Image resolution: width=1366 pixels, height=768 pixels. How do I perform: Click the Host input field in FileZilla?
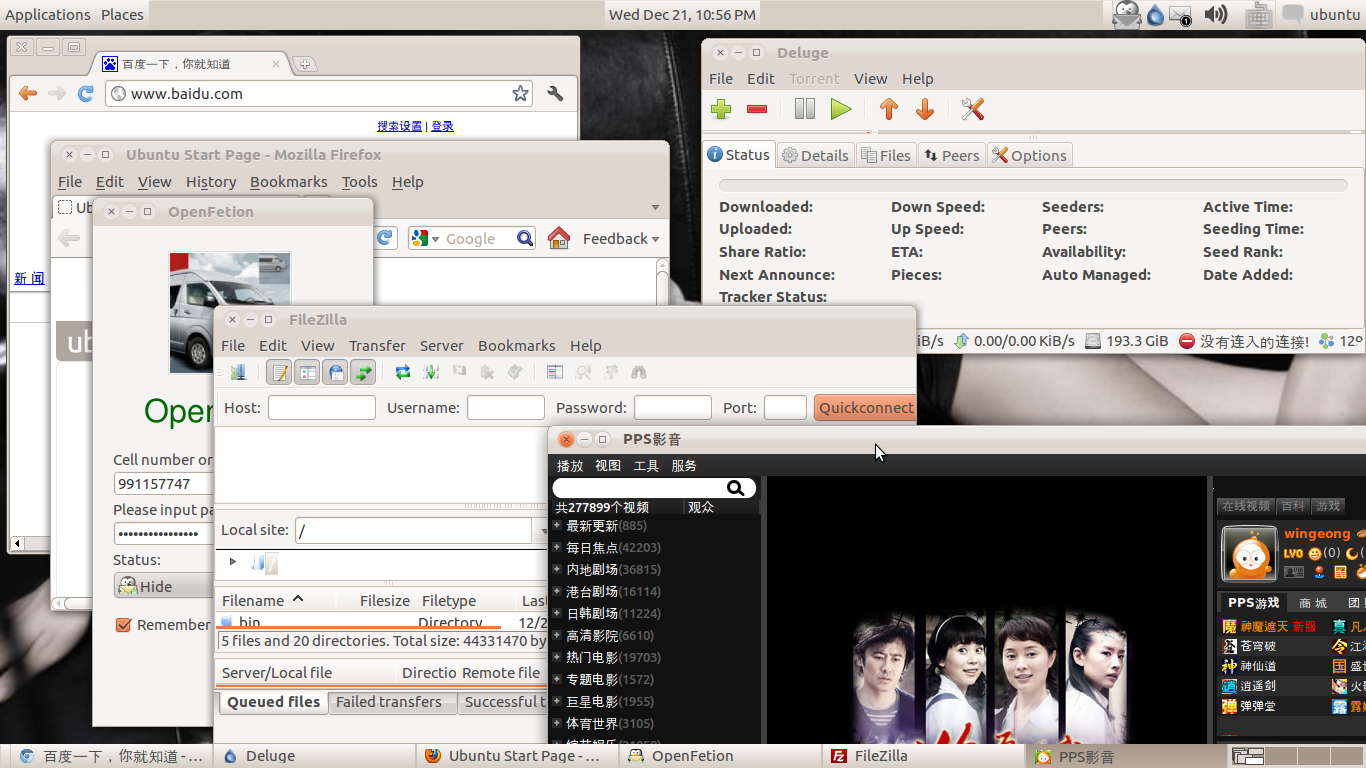tap(321, 407)
